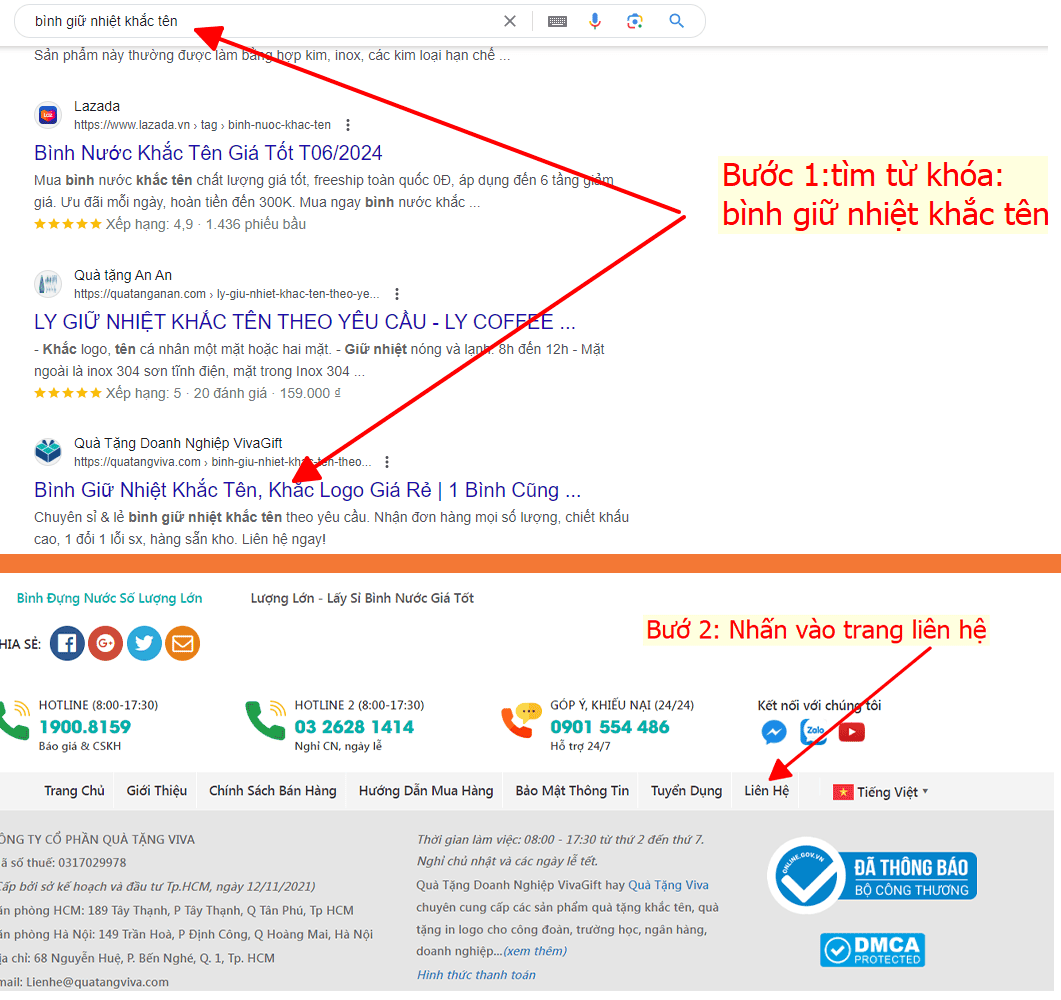This screenshot has height=1000, width=1061.
Task: Share page via Facebook icon
Action: tap(67, 643)
